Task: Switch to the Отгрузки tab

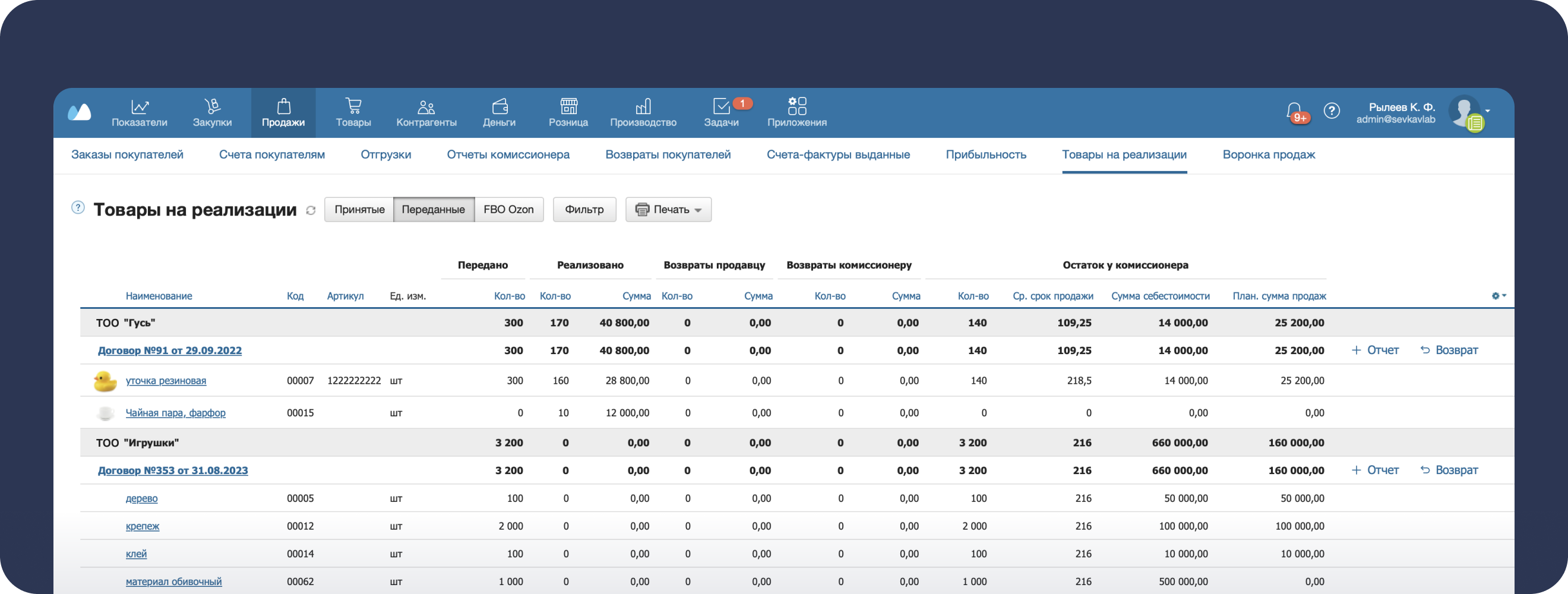Action: pos(385,154)
